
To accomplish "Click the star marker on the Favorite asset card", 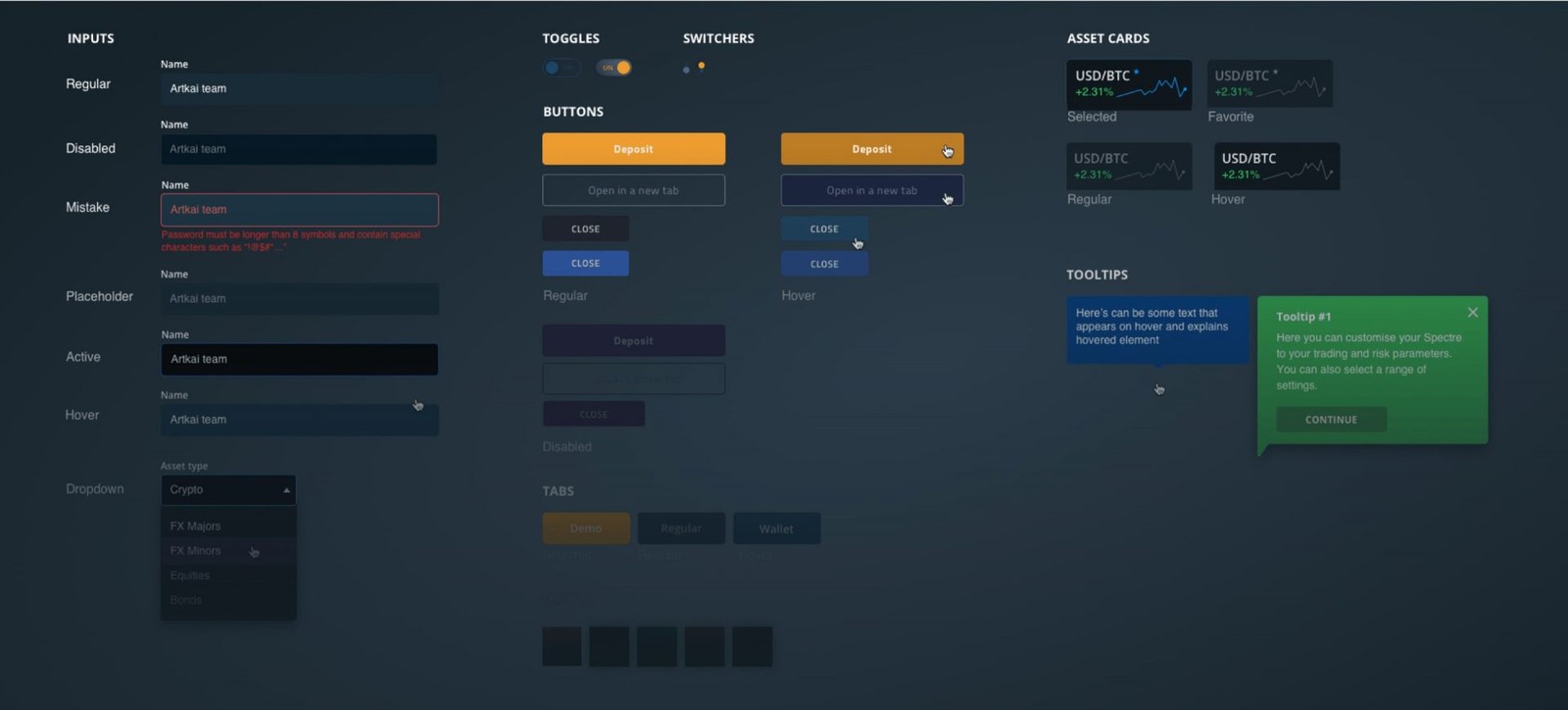I will [1275, 73].
